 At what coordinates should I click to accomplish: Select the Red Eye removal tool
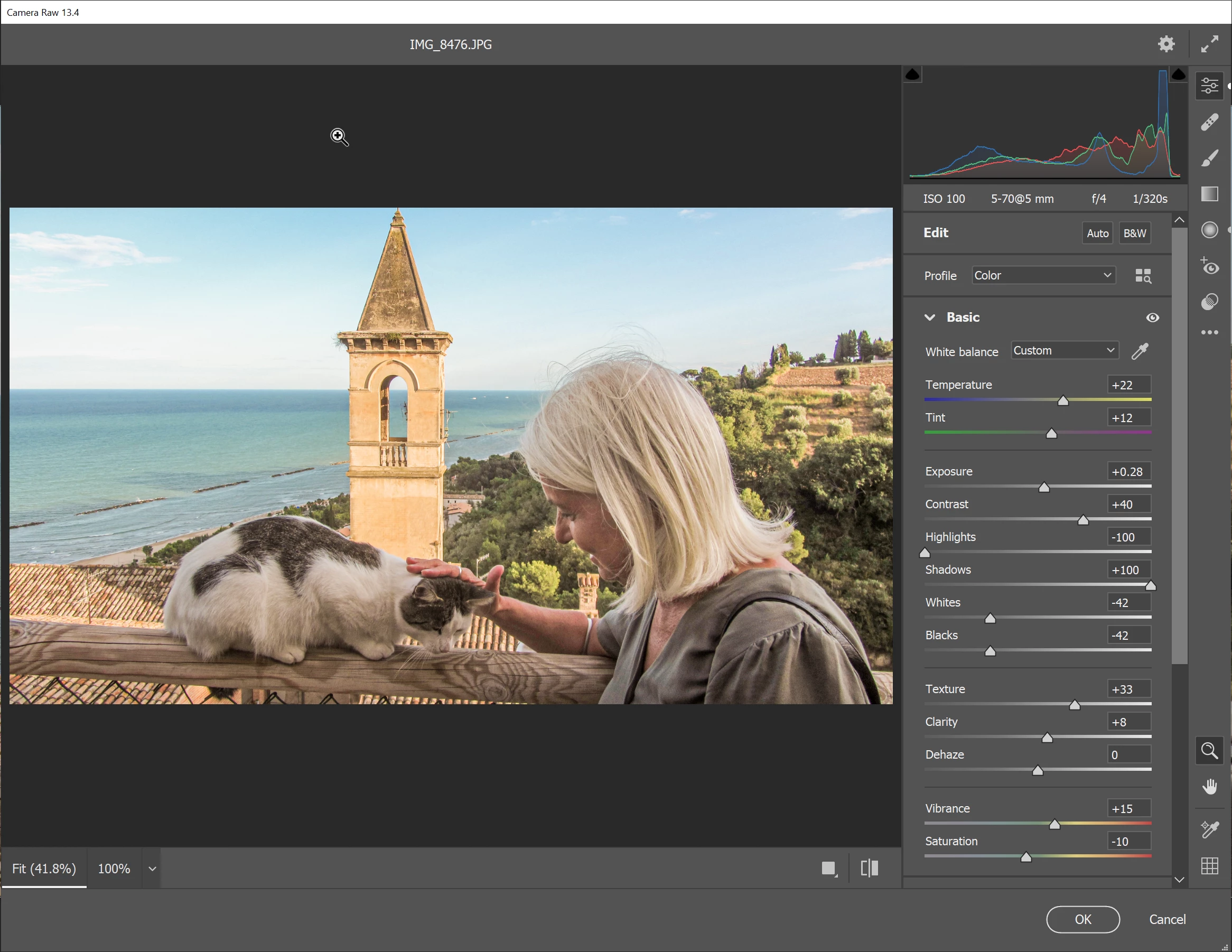coord(1209,266)
